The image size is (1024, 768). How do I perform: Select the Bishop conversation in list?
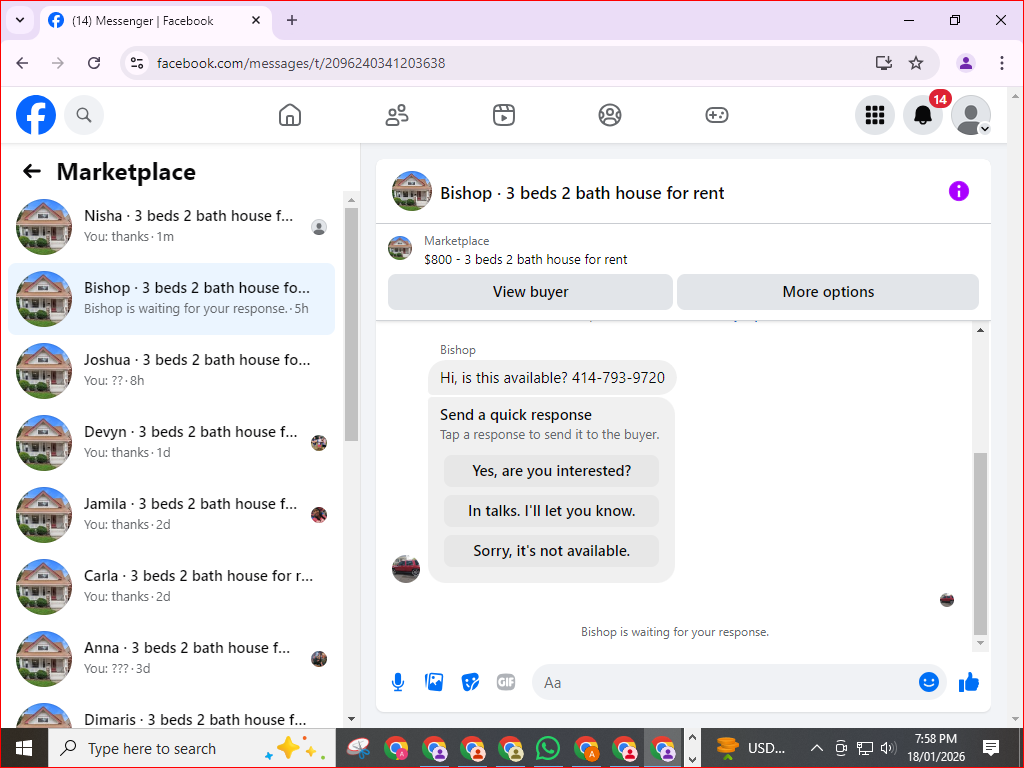point(172,299)
